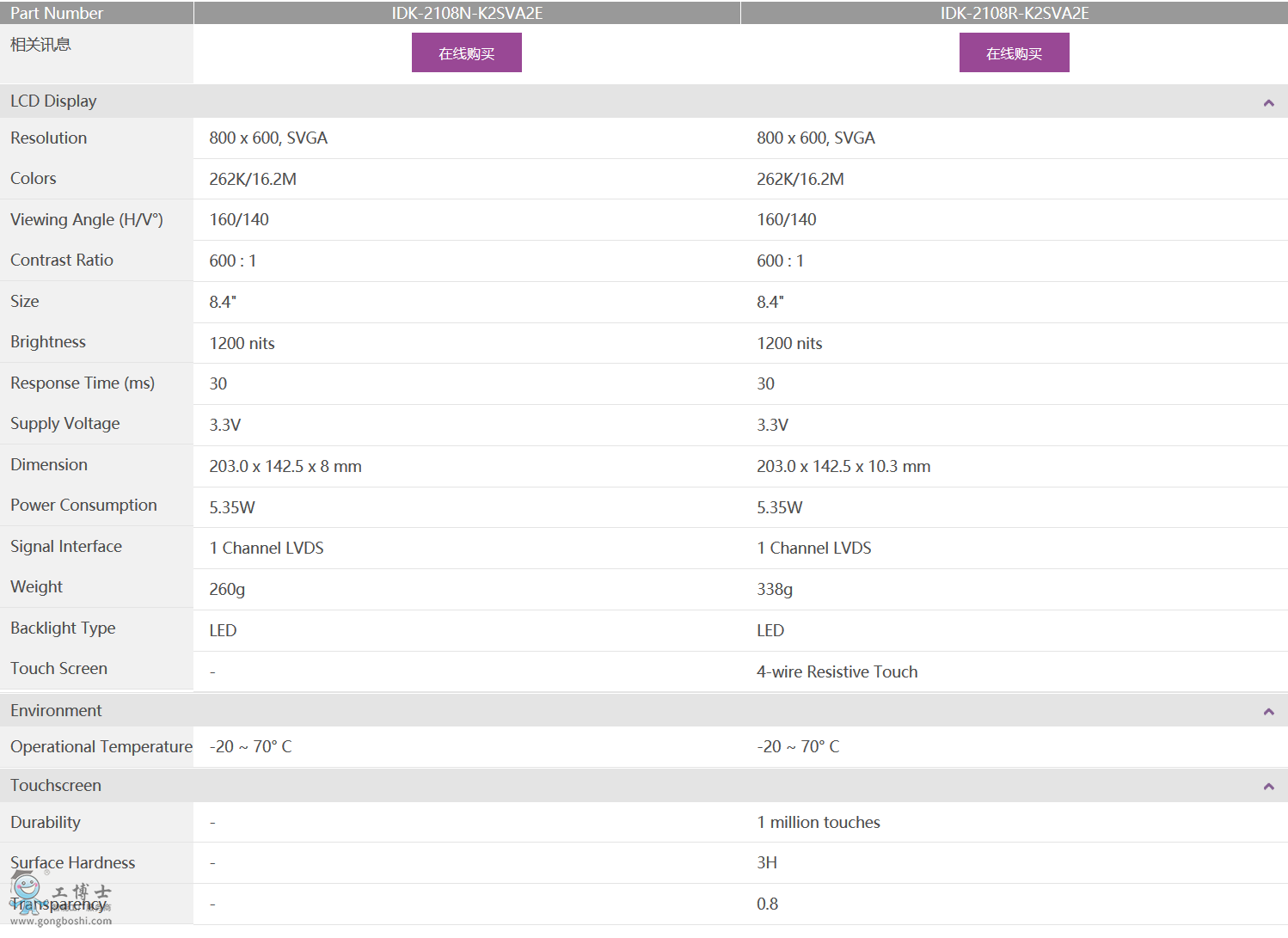Select the IDK-2108N-K2SVA2E column header

(x=467, y=13)
